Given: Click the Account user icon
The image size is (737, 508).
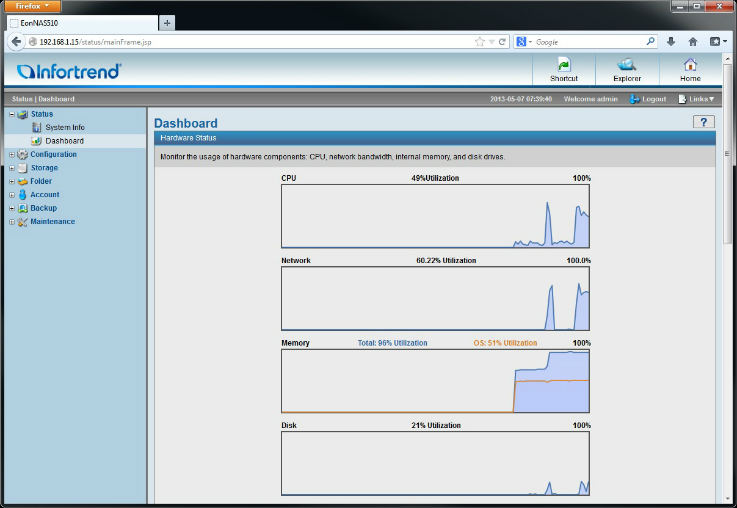Looking at the screenshot, I should point(23,195).
